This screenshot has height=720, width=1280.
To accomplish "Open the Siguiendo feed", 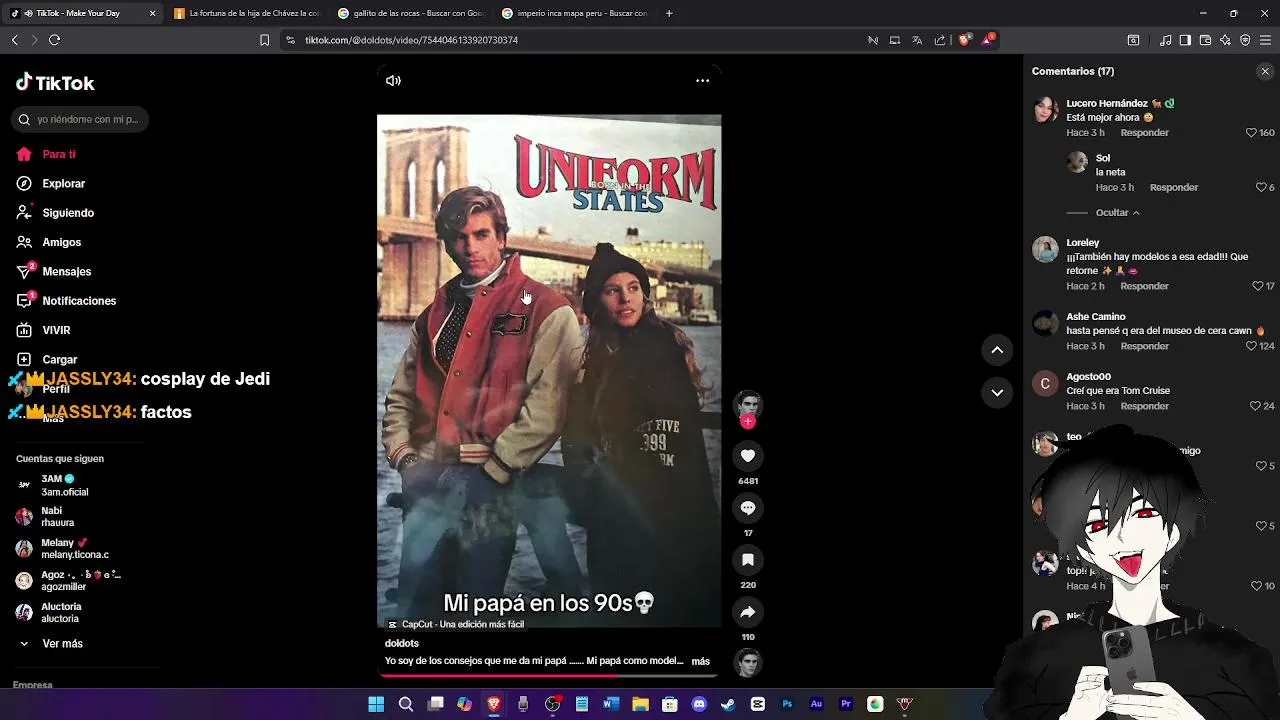I will coord(68,213).
